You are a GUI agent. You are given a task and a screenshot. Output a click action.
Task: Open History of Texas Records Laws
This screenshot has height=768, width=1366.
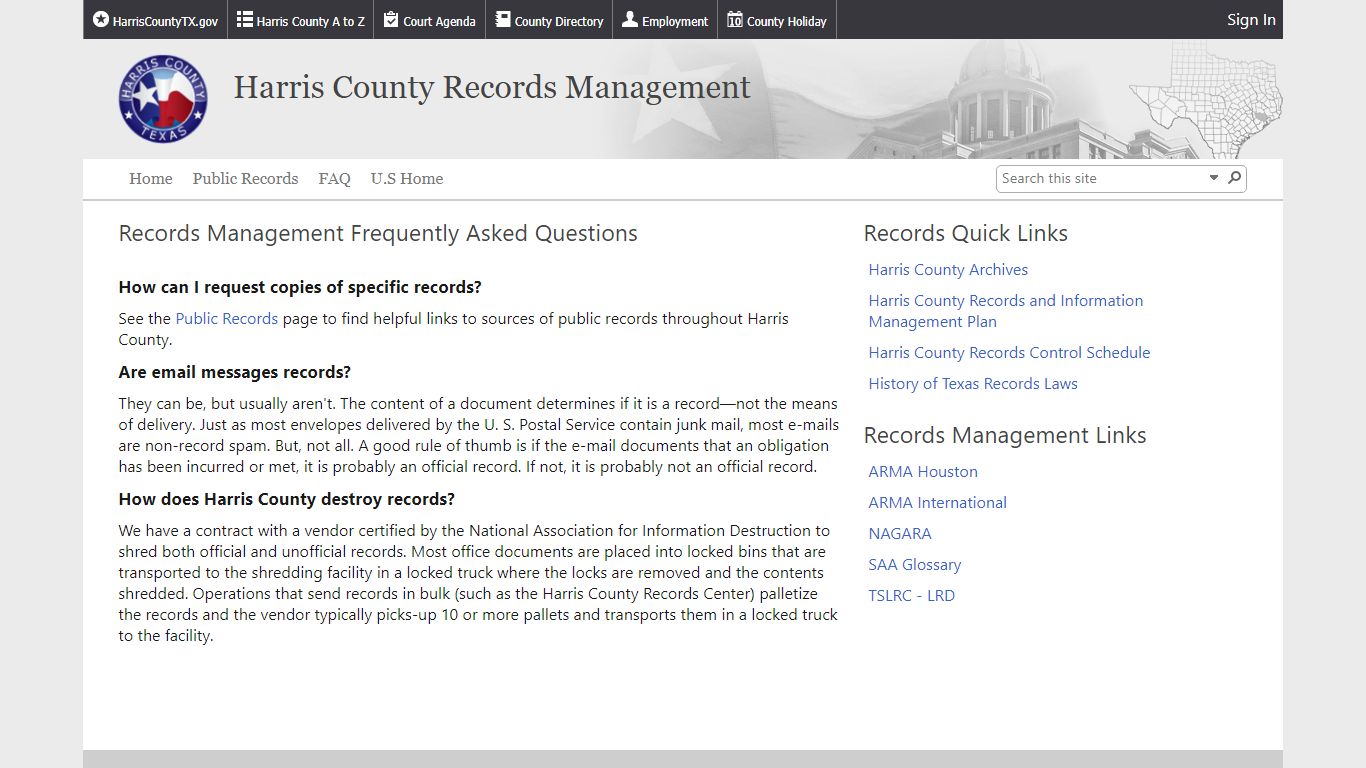[973, 384]
